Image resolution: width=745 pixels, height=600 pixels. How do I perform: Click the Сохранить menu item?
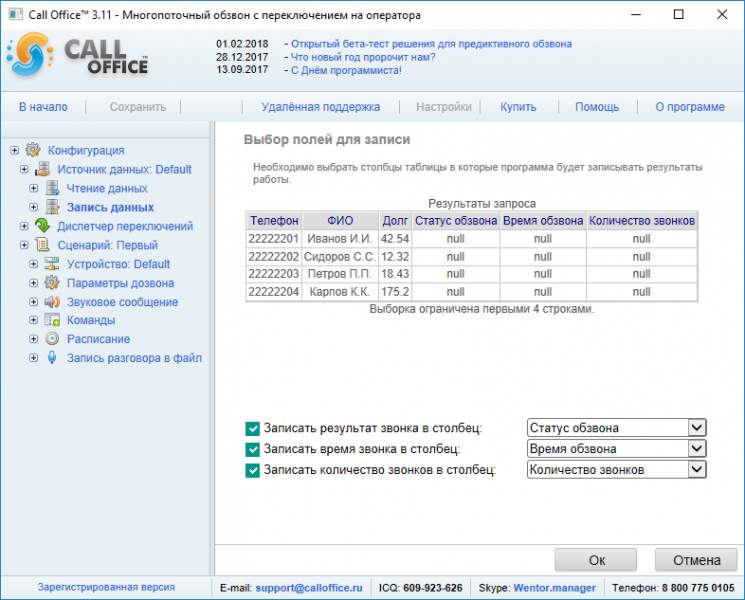[138, 107]
